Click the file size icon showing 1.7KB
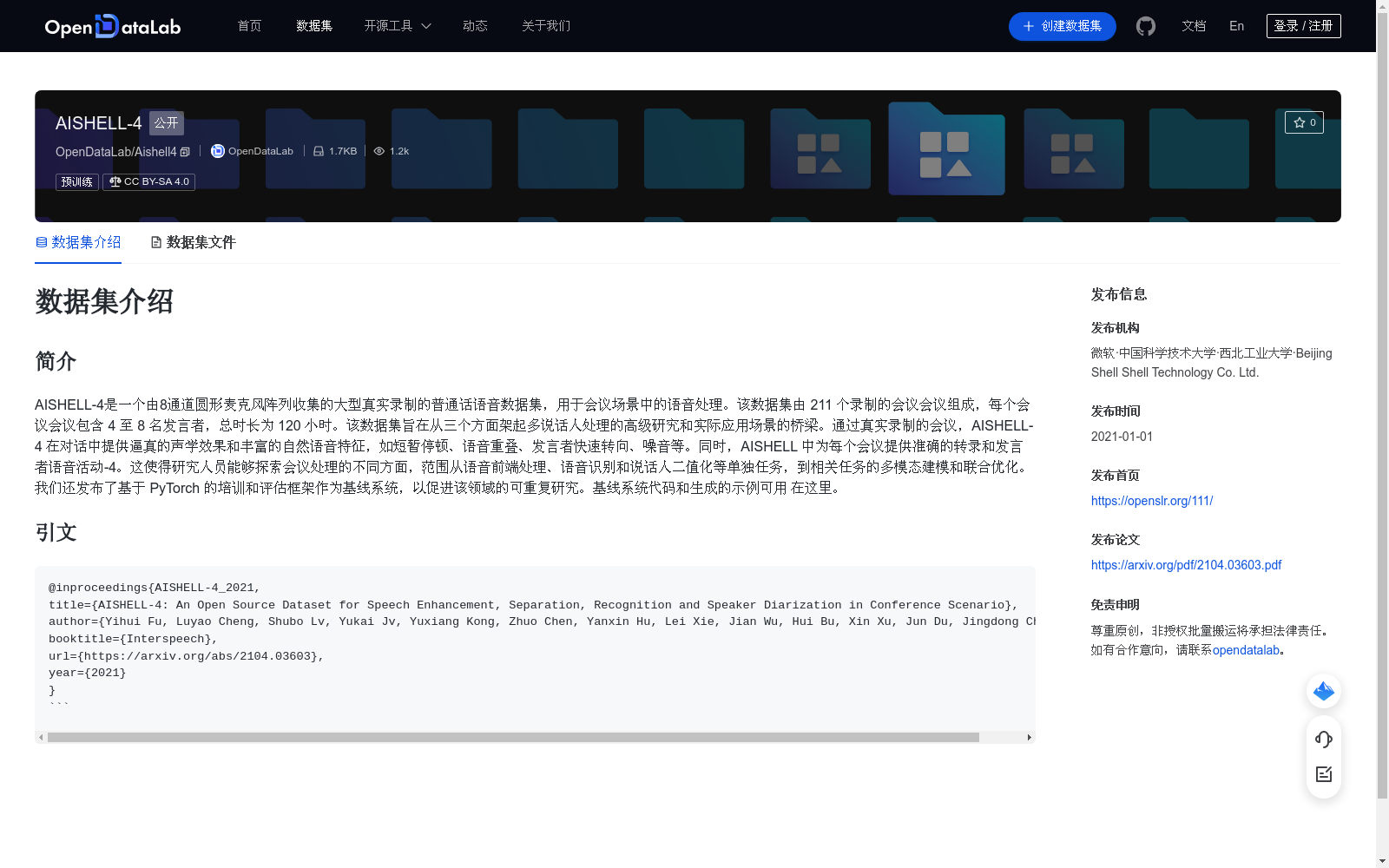Image resolution: width=1389 pixels, height=868 pixels. [319, 151]
